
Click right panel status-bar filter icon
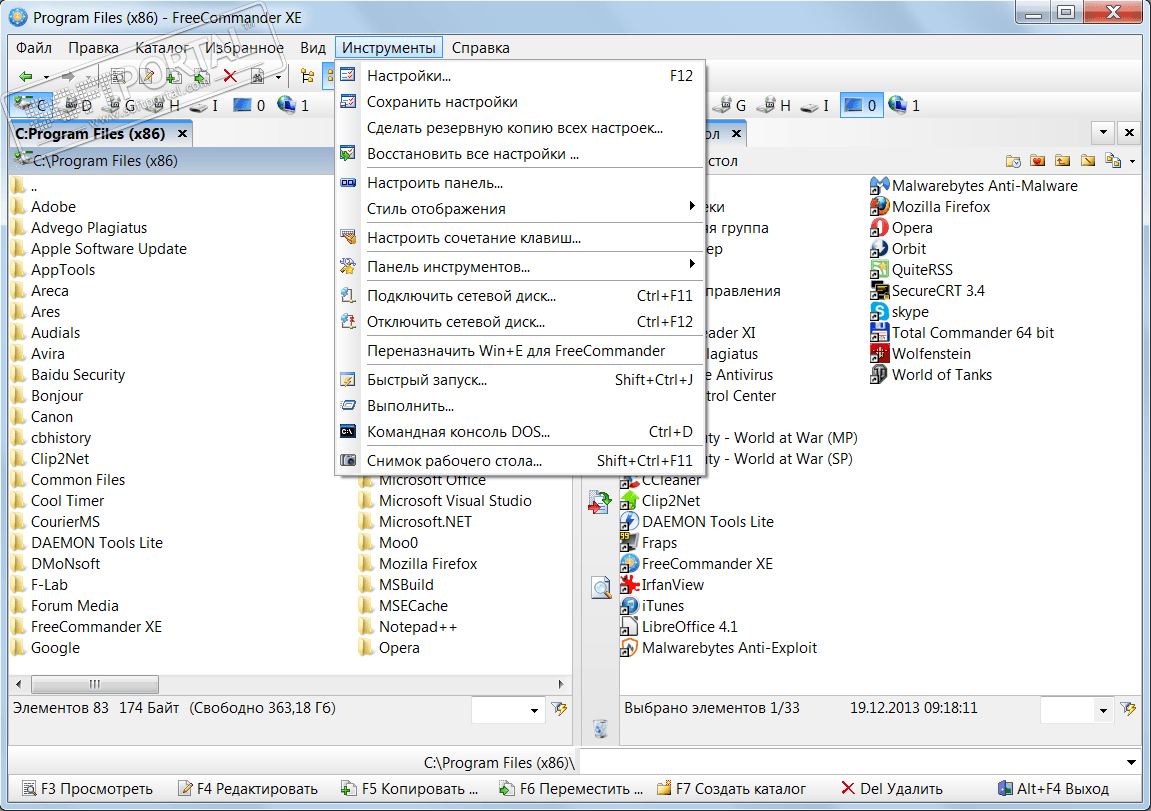click(1128, 709)
